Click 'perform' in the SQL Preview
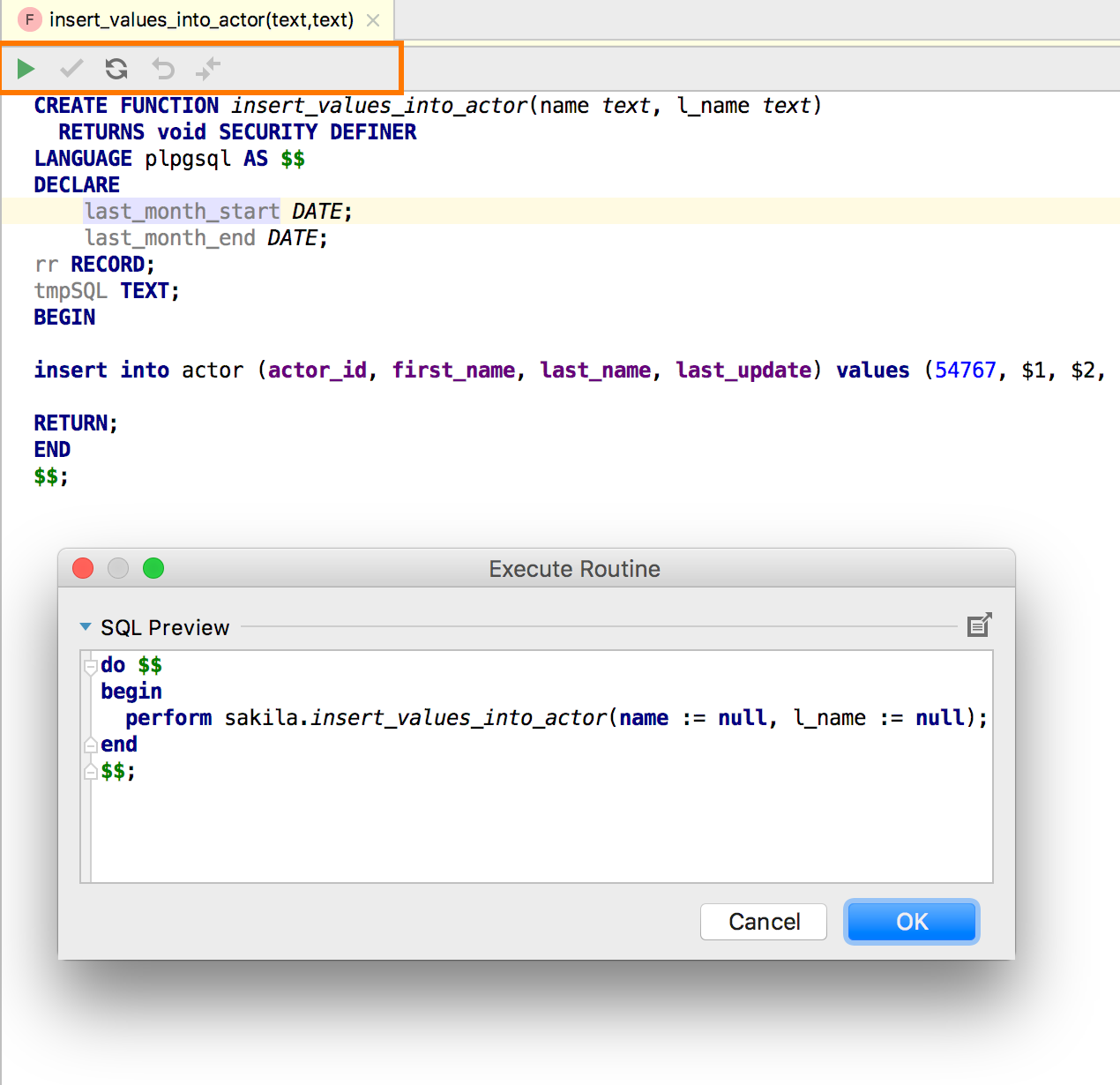The image size is (1120, 1085). (x=168, y=718)
